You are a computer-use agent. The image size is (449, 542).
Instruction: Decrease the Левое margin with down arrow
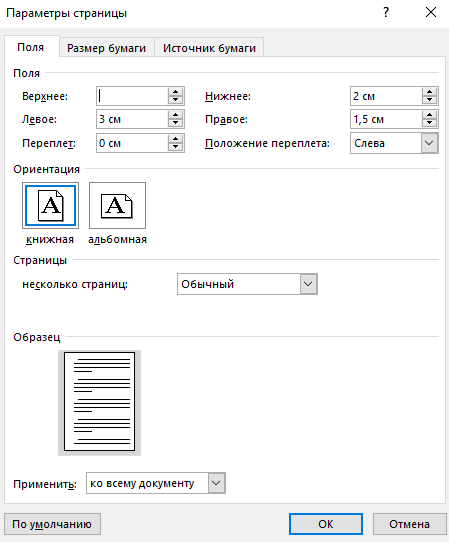[x=175, y=123]
